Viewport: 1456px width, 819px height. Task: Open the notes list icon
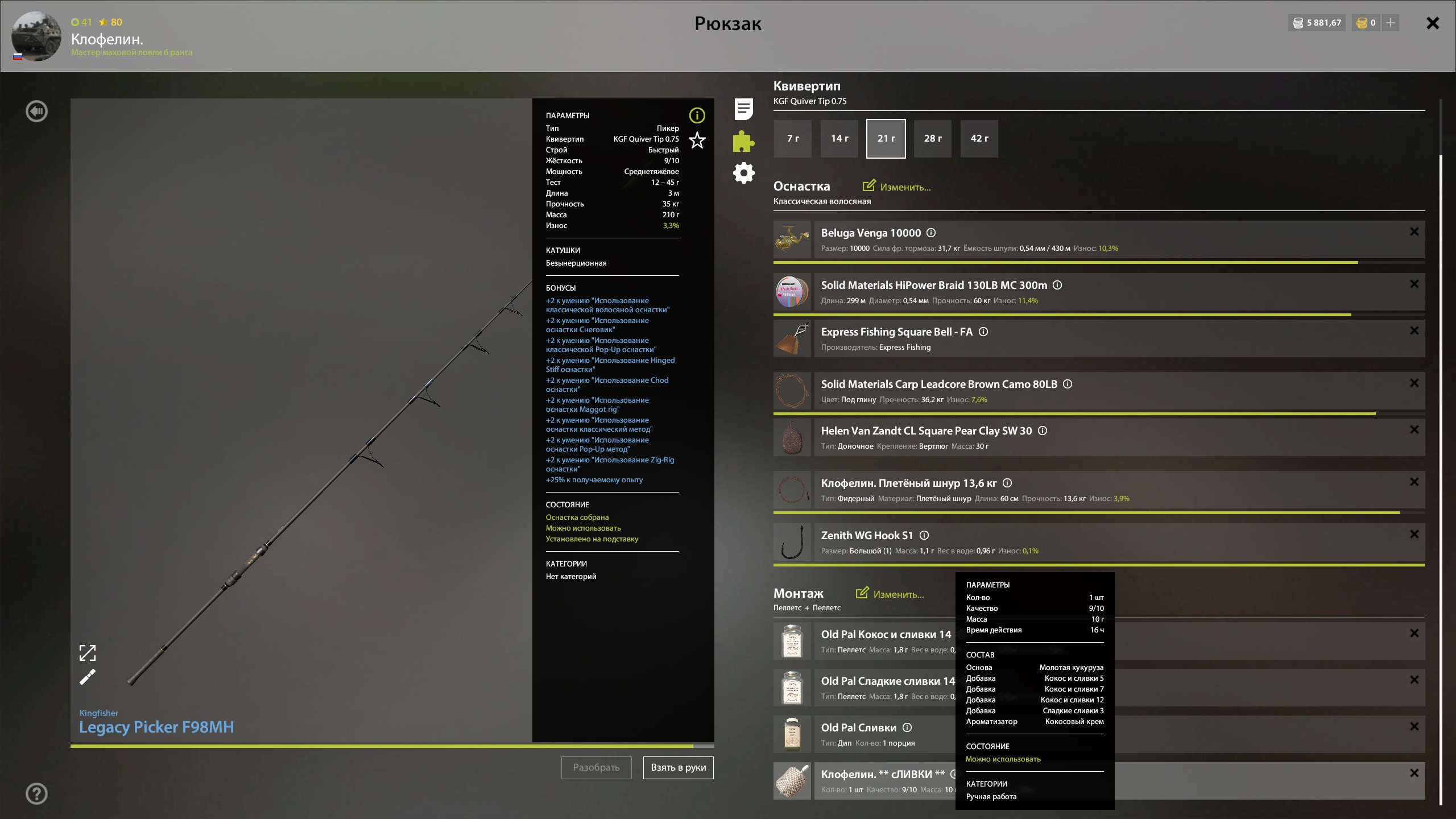coord(743,109)
